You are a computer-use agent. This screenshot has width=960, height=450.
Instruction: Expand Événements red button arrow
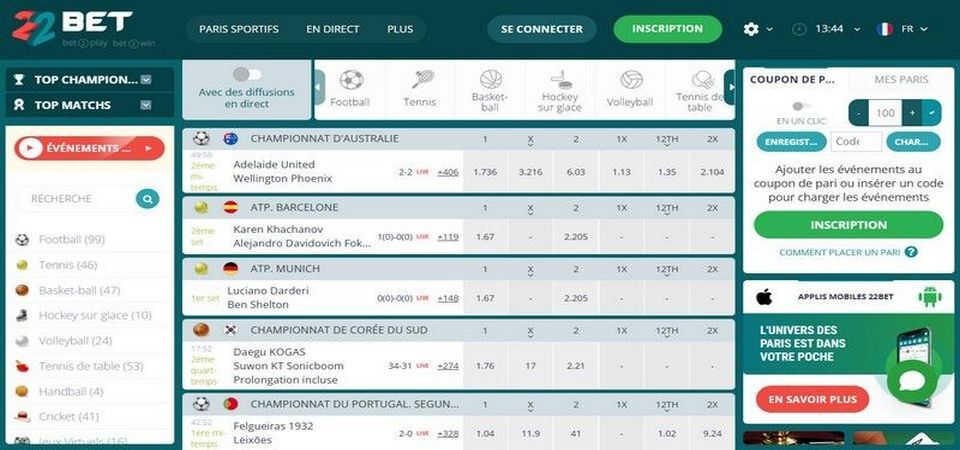[148, 148]
